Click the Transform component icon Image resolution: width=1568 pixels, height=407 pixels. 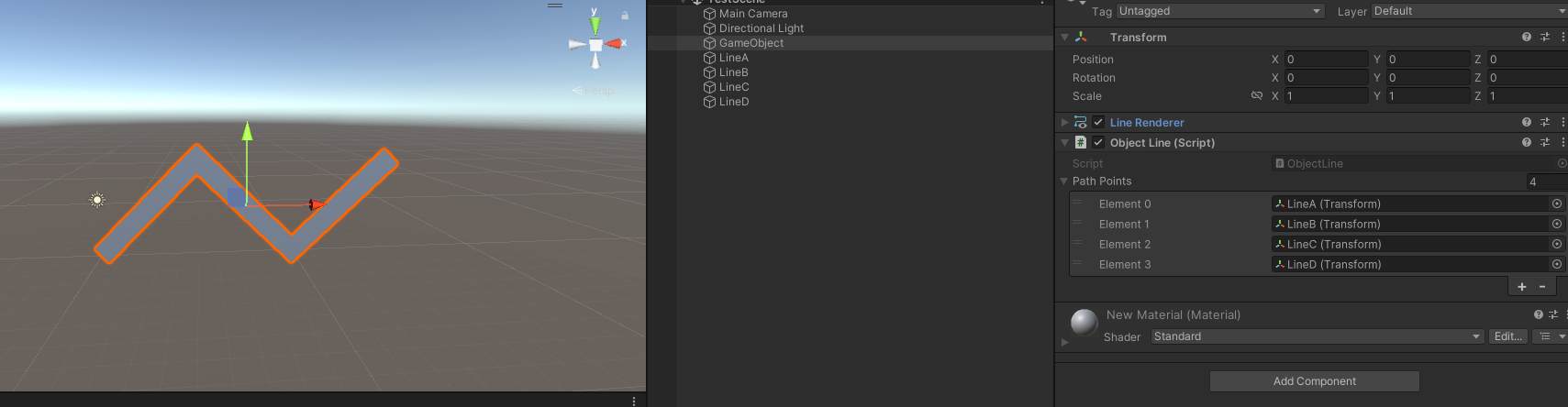pos(1081,37)
